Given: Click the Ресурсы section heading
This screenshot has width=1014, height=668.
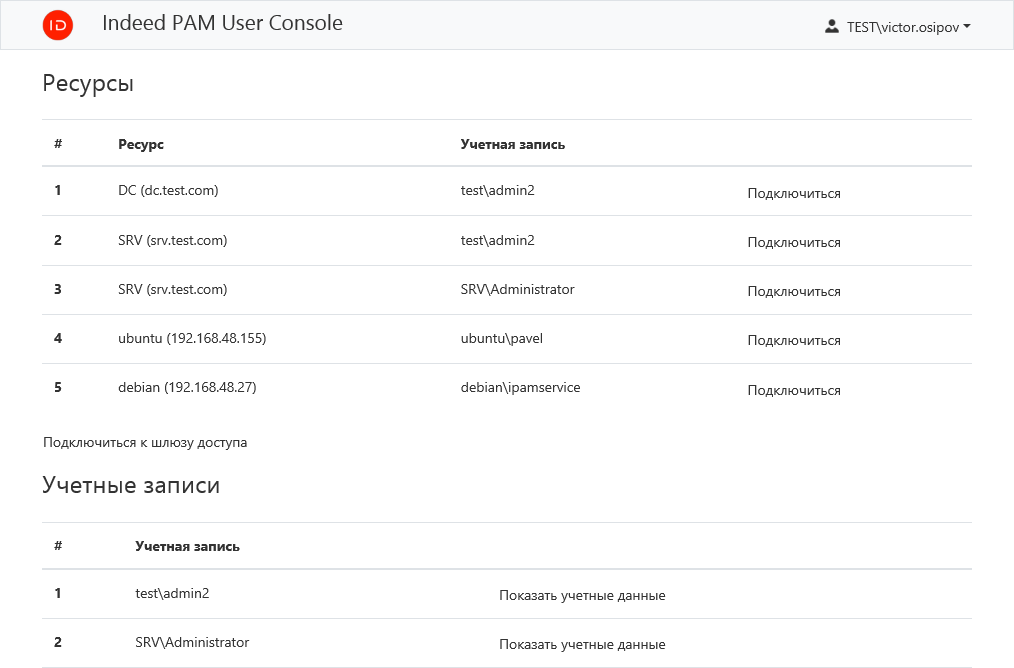Looking at the screenshot, I should click(88, 83).
